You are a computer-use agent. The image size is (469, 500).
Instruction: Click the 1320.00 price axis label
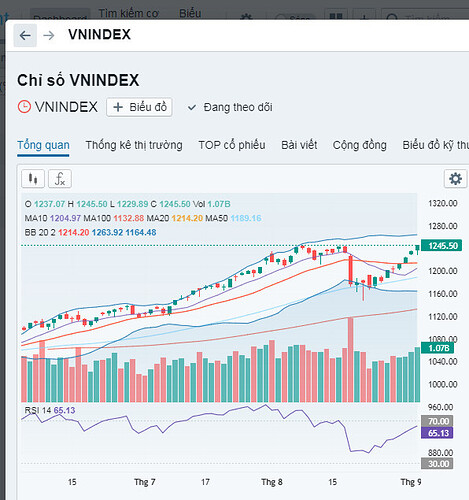coord(443,203)
